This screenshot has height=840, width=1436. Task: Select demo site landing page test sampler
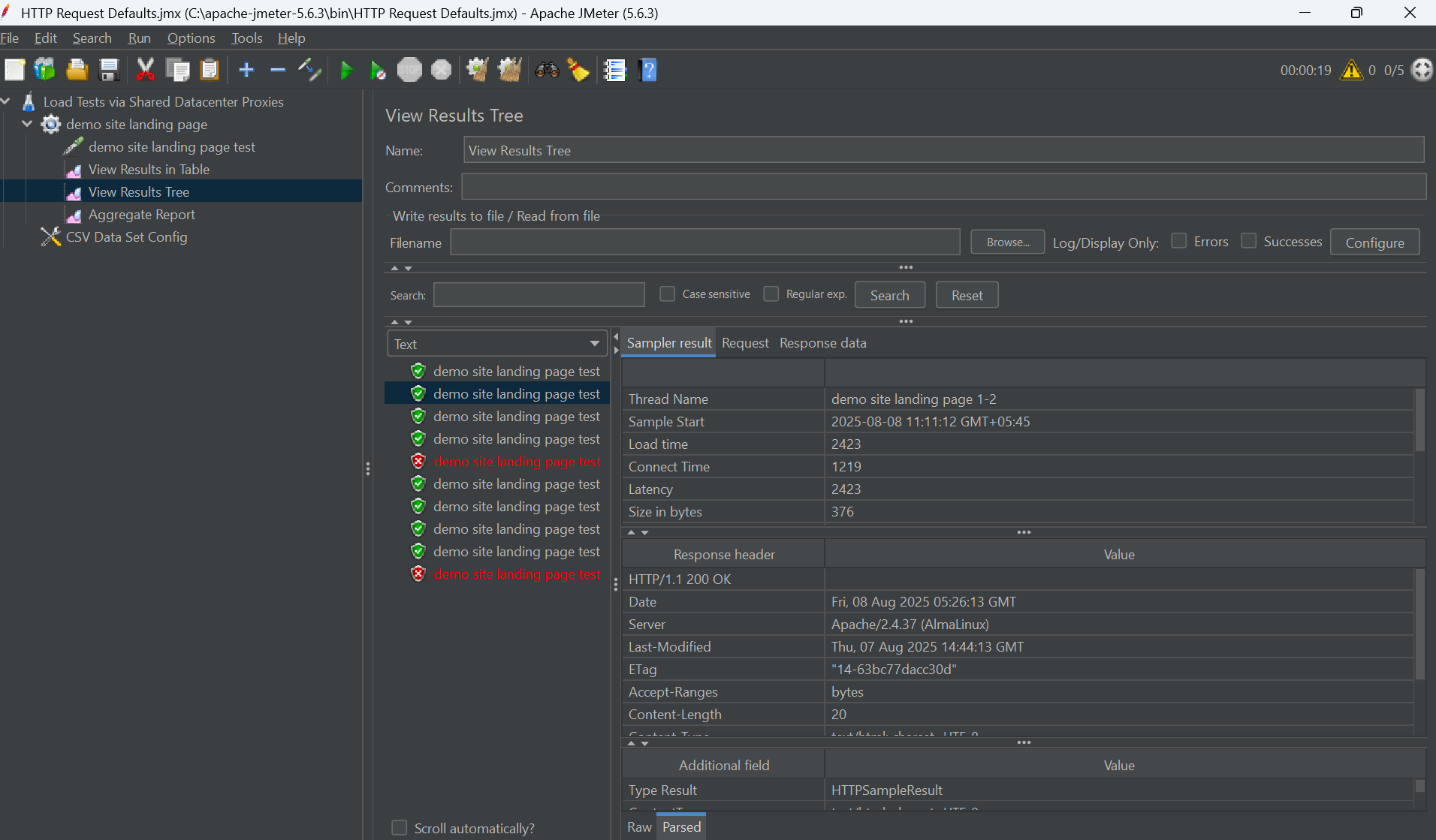(x=171, y=147)
